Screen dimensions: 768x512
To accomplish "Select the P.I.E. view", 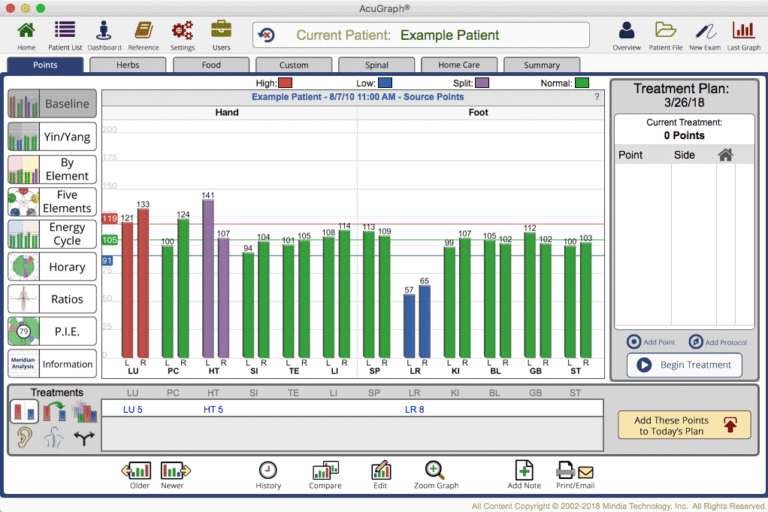I will tap(52, 331).
